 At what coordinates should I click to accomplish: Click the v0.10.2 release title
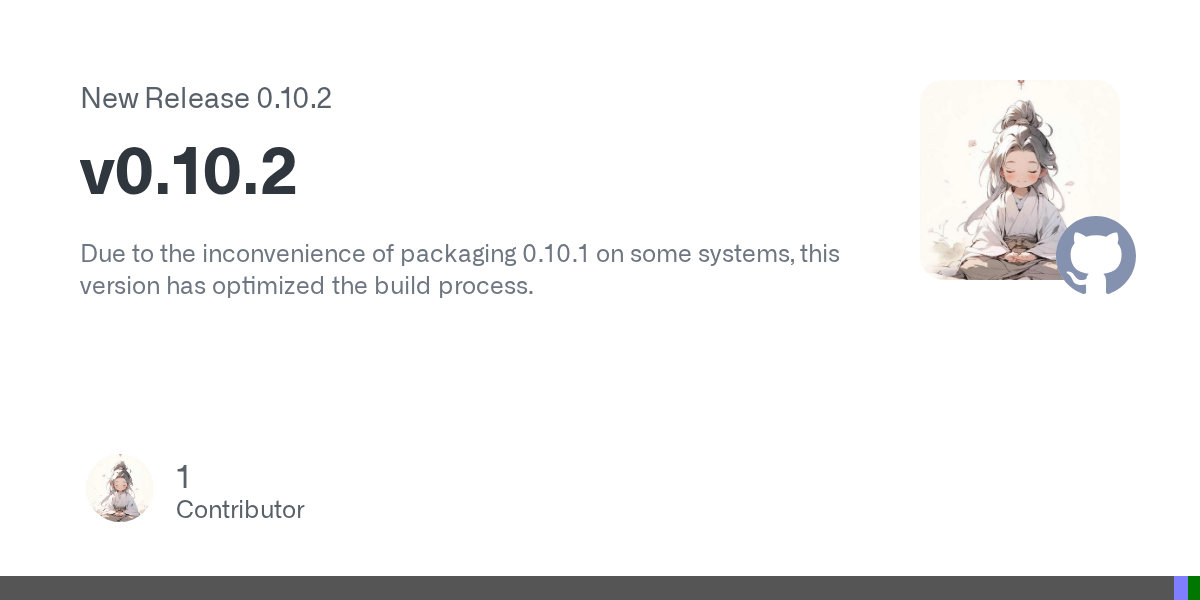(188, 172)
